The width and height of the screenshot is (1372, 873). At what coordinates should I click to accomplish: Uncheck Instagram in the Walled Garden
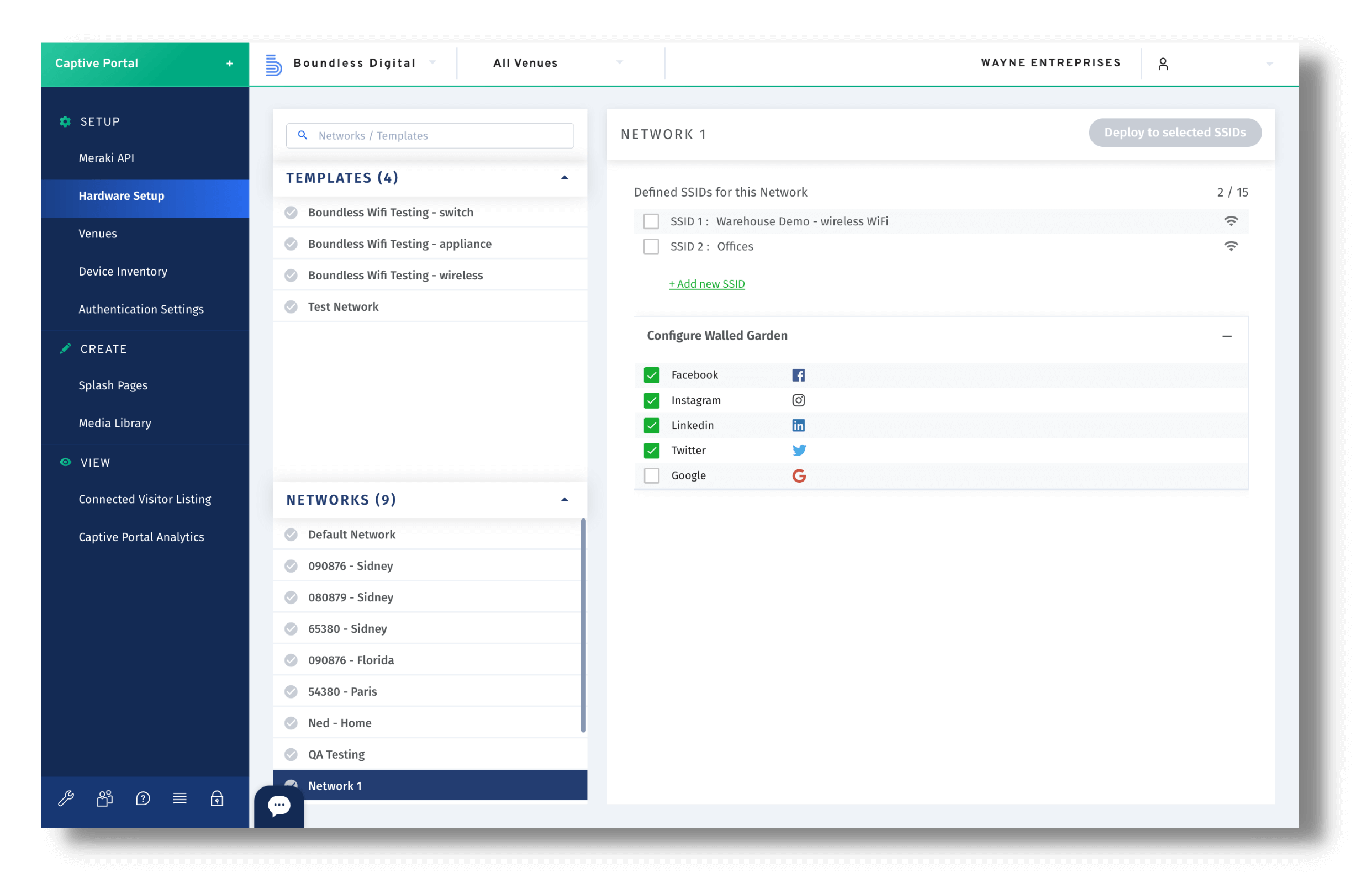click(652, 400)
